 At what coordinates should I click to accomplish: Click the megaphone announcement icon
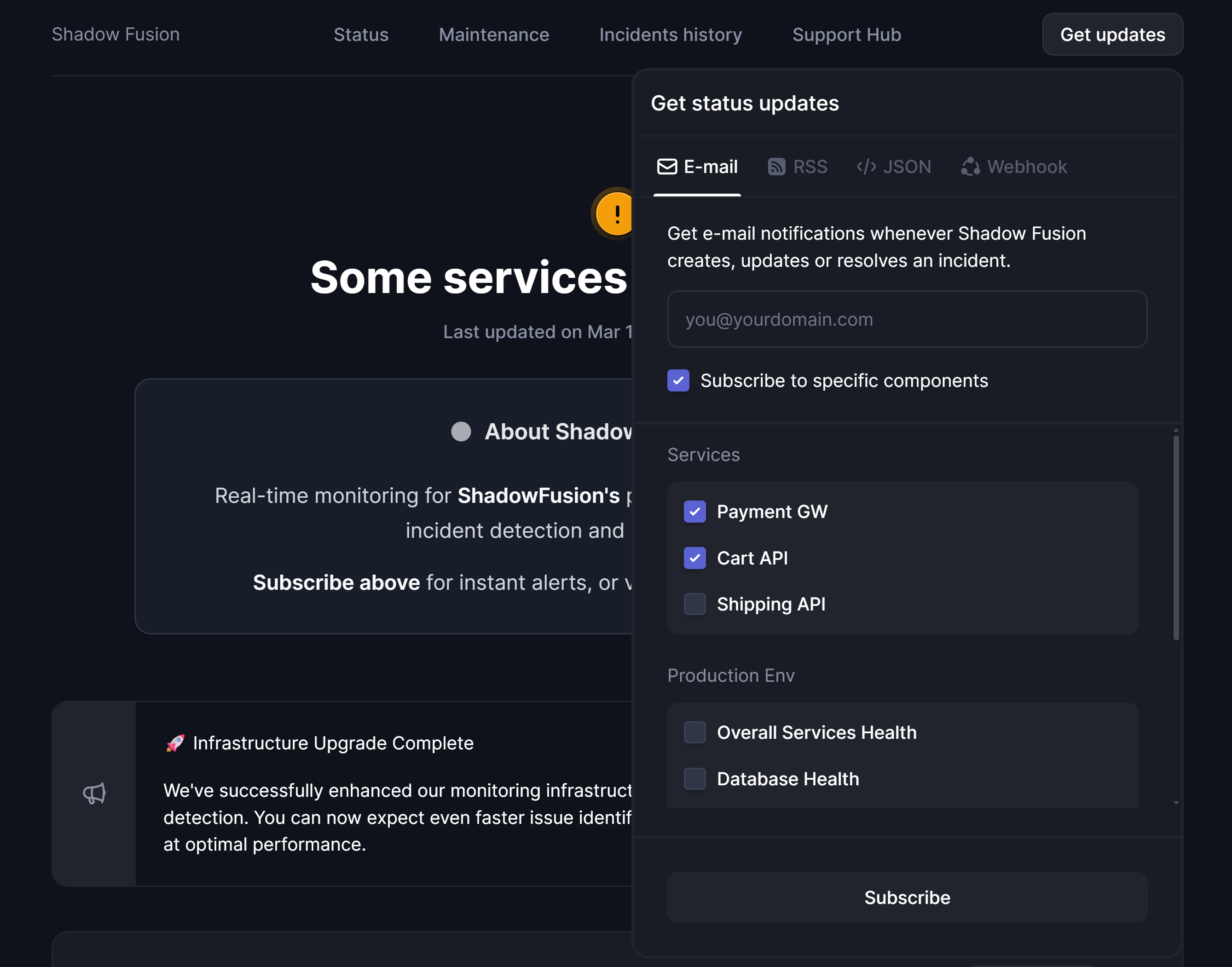(x=94, y=793)
